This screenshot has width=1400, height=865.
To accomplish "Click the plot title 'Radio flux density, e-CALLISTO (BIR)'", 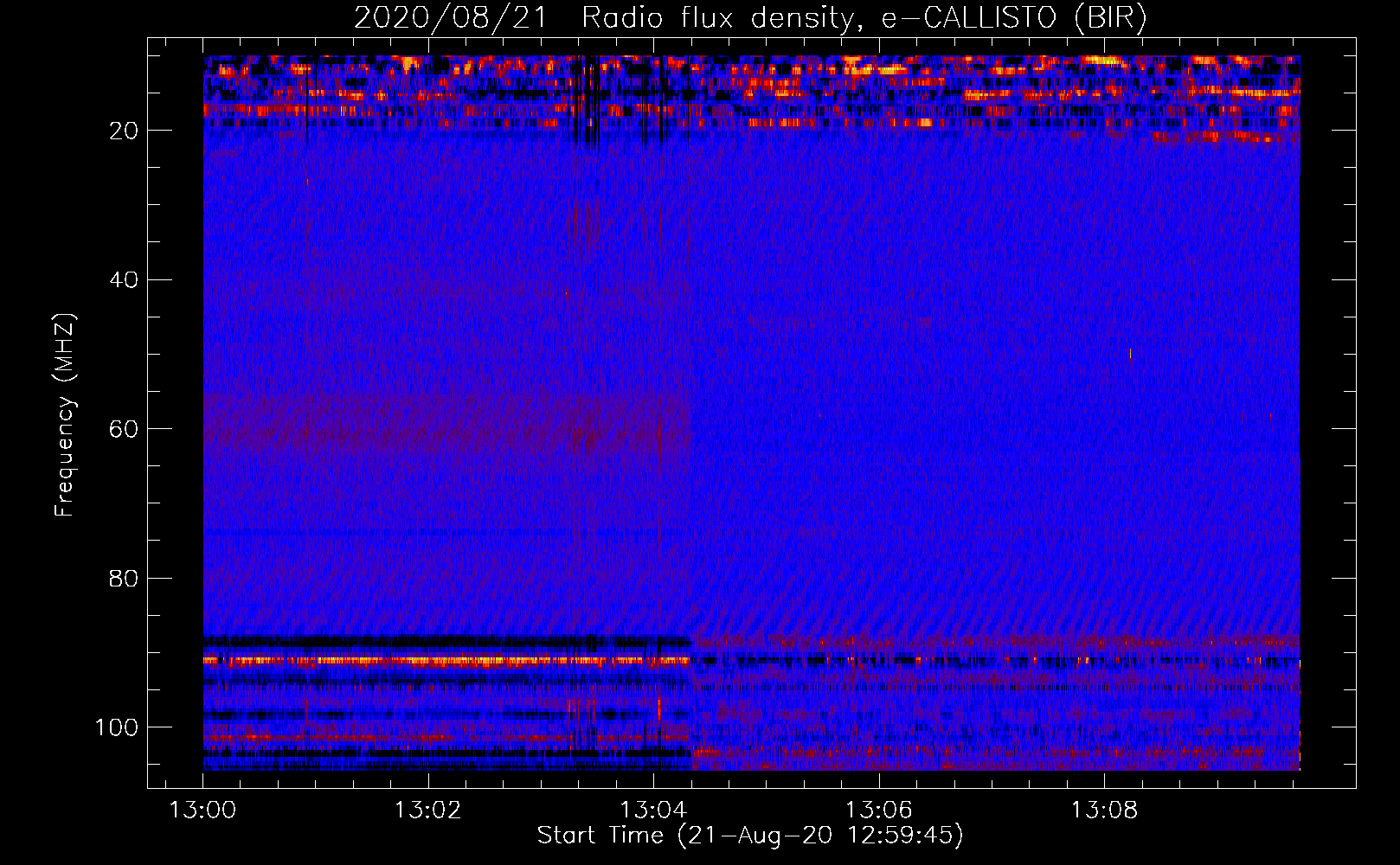I will pos(864,18).
